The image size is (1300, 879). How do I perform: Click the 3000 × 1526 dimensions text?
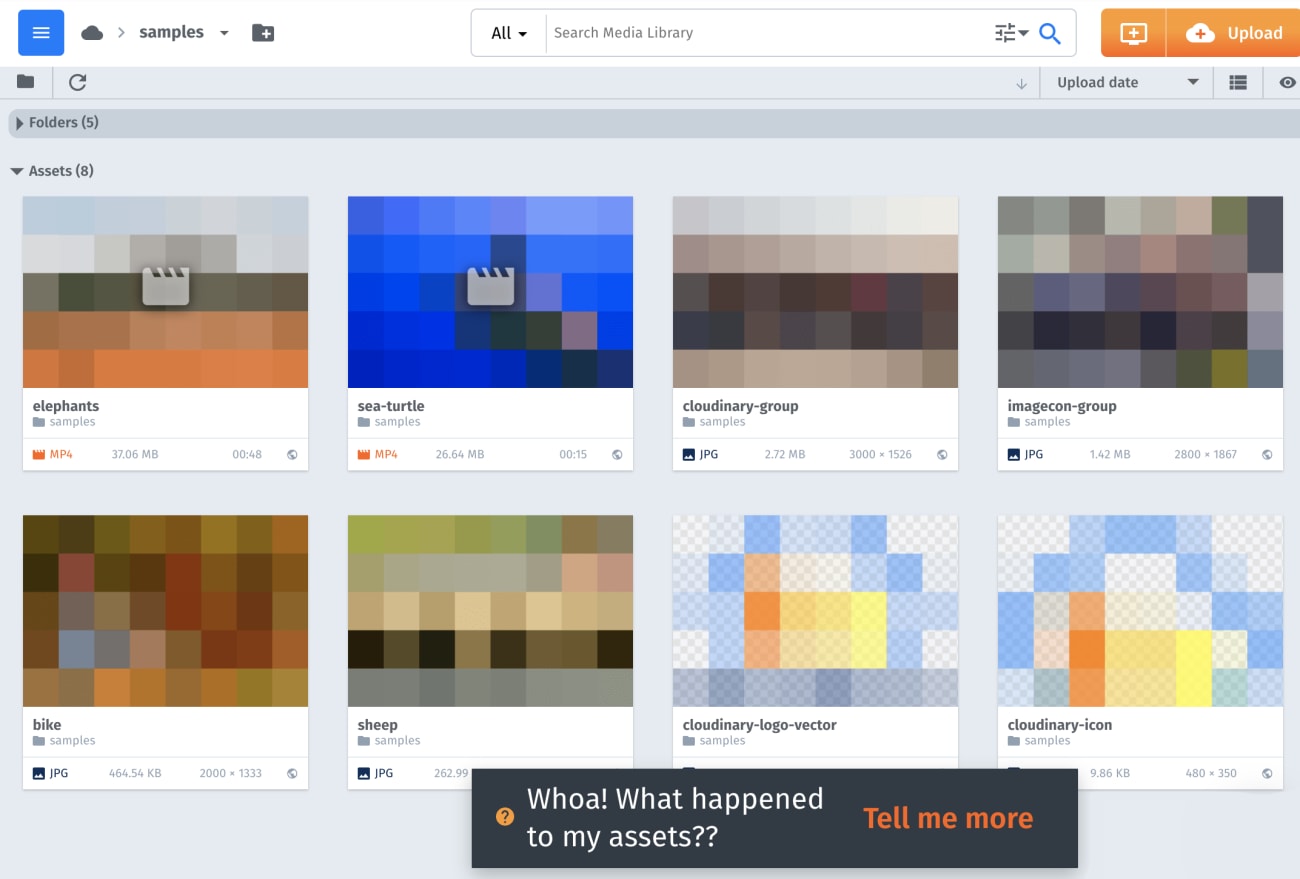[880, 454]
